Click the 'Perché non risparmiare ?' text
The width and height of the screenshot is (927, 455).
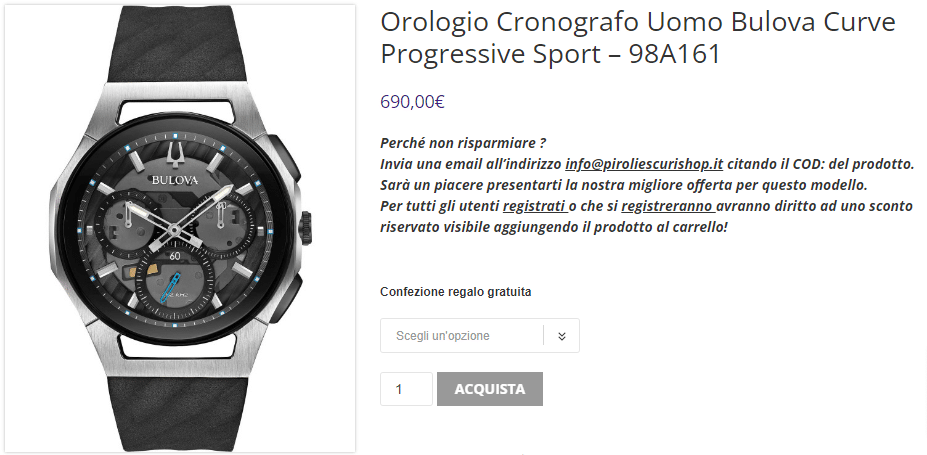(463, 143)
